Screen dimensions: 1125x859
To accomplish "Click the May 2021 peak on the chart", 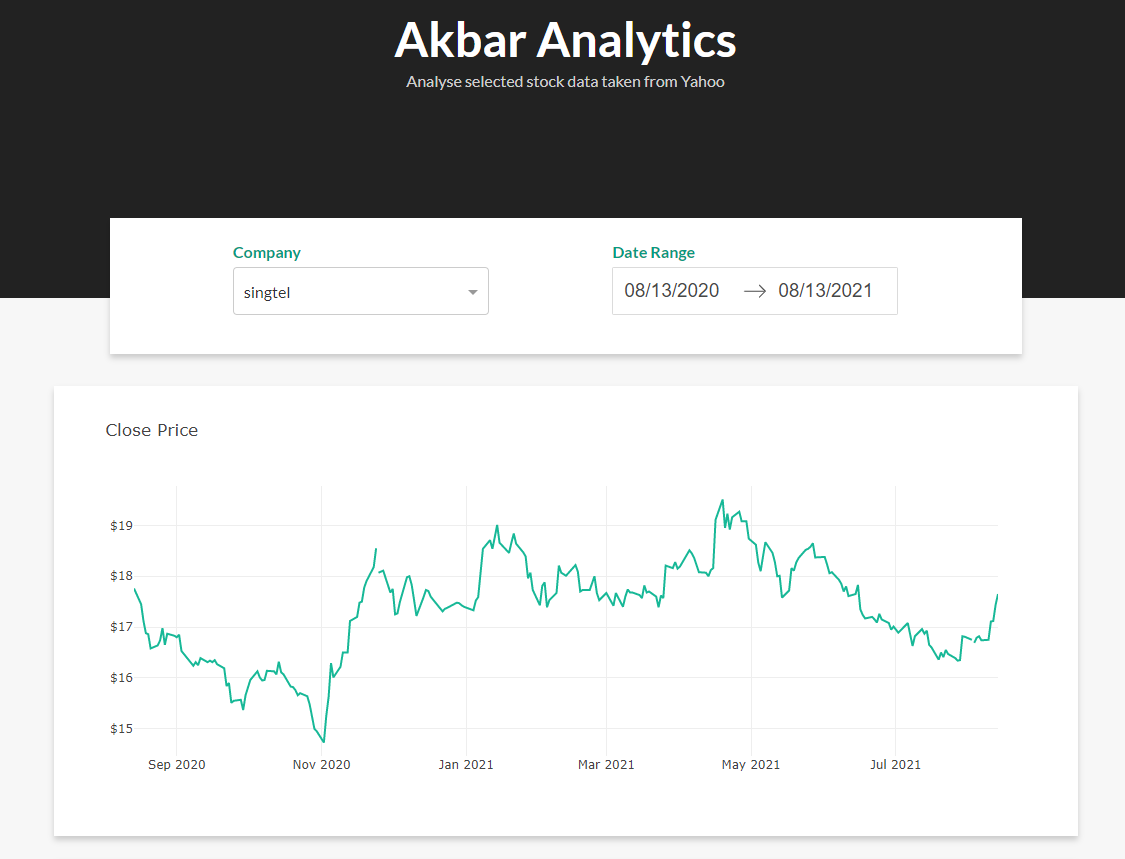I will coord(722,500).
